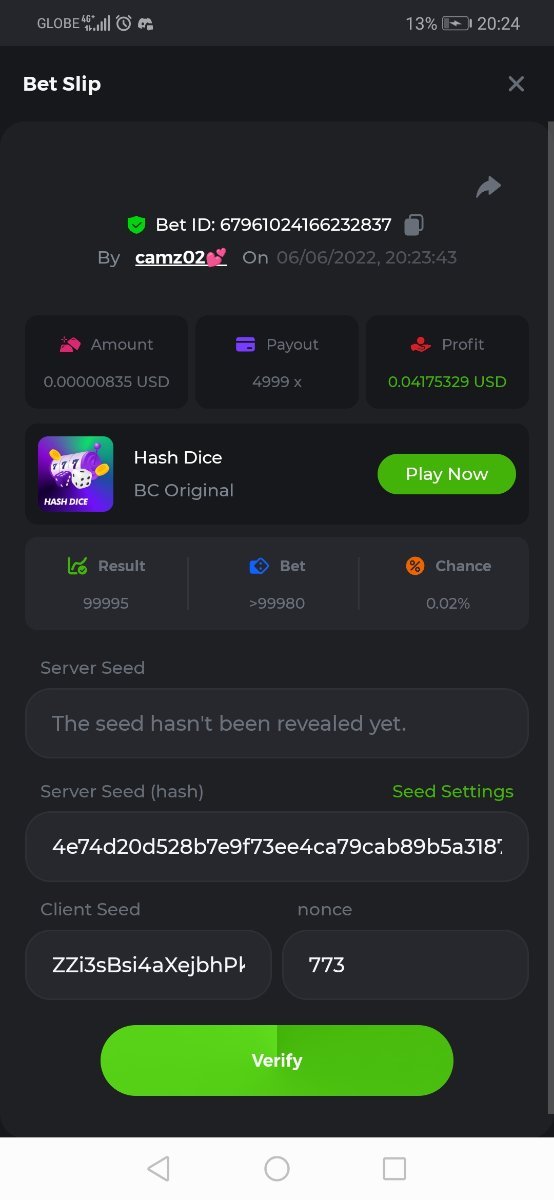Tap the unrevealed Server Seed field
Viewport: 554px width, 1200px height.
tap(277, 723)
